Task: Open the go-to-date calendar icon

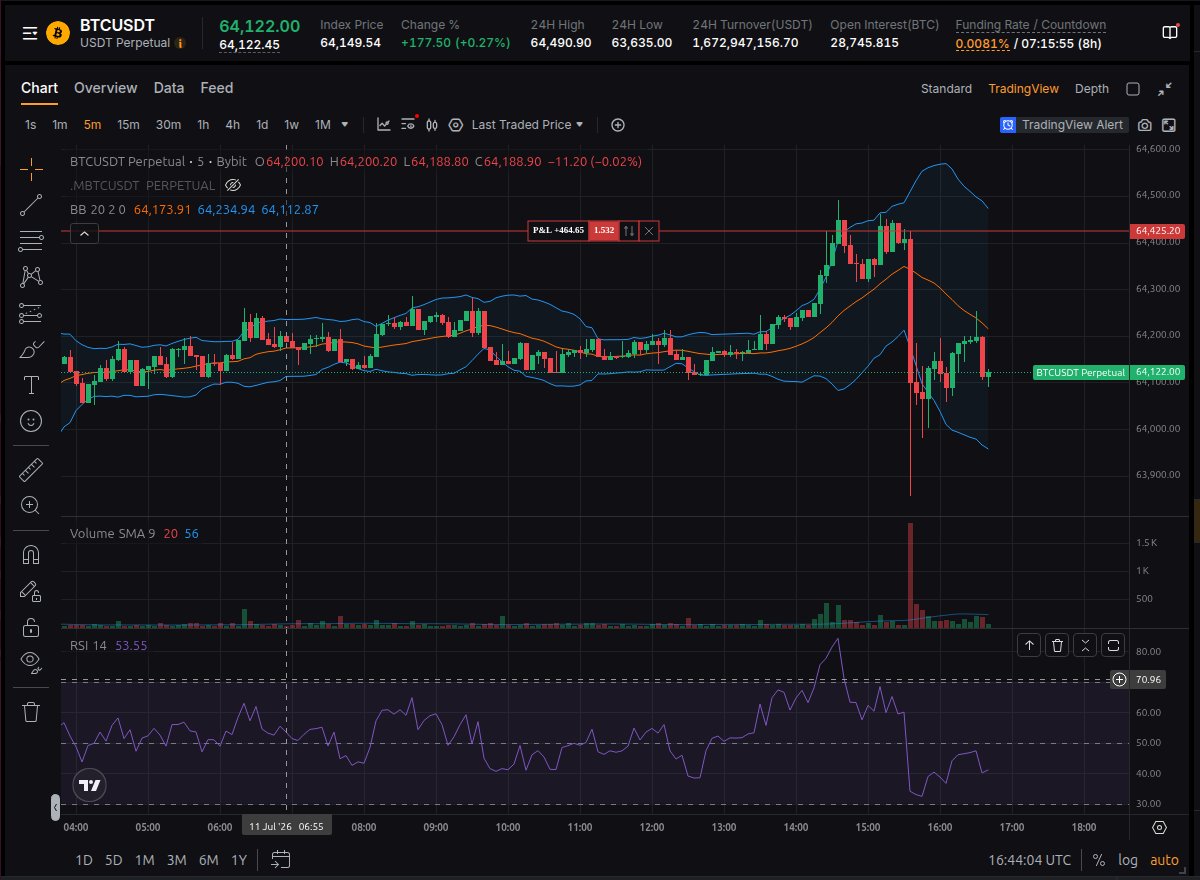Action: coord(280,860)
